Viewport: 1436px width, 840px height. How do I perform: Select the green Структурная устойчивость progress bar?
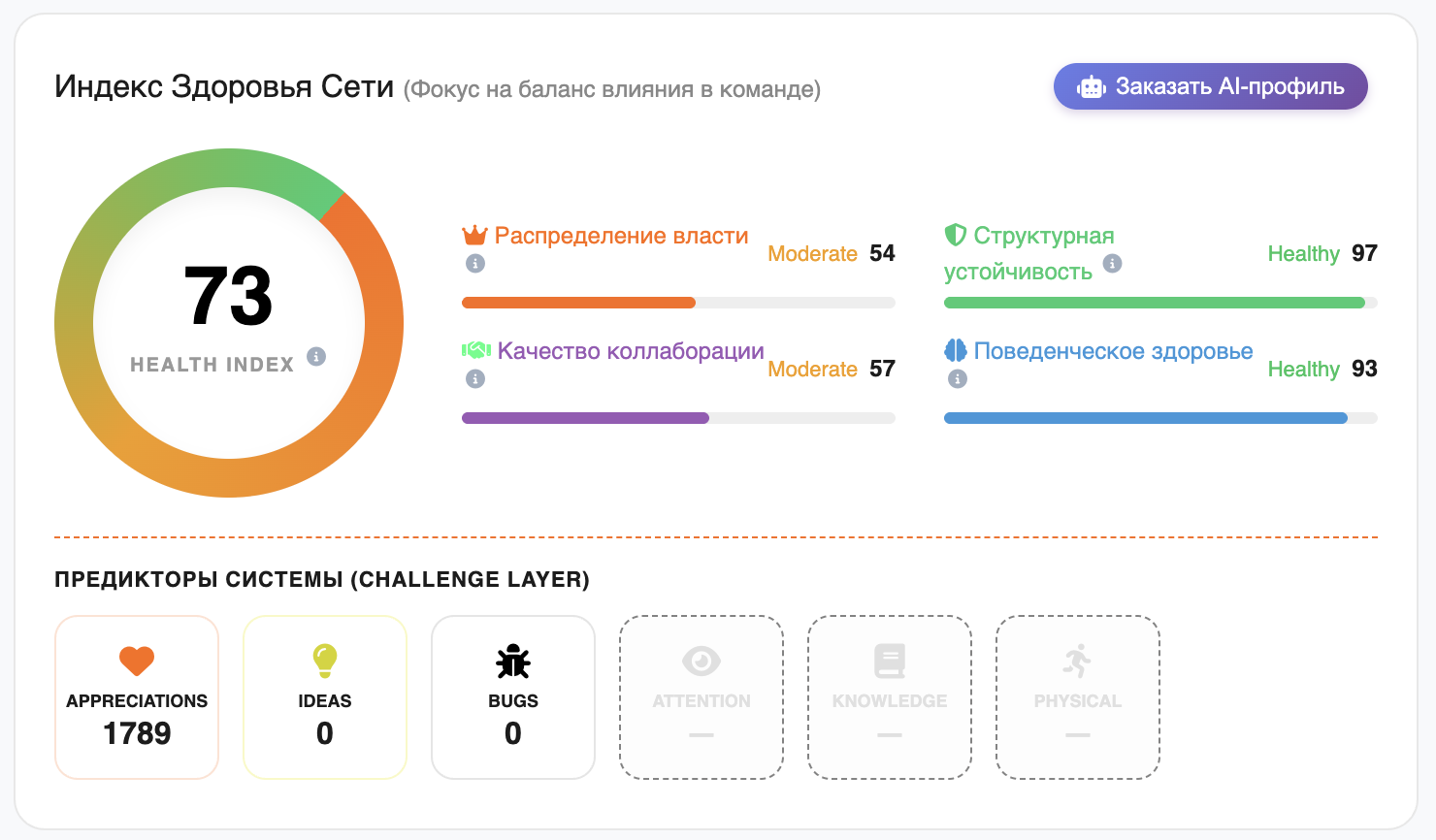pyautogui.click(x=1160, y=303)
